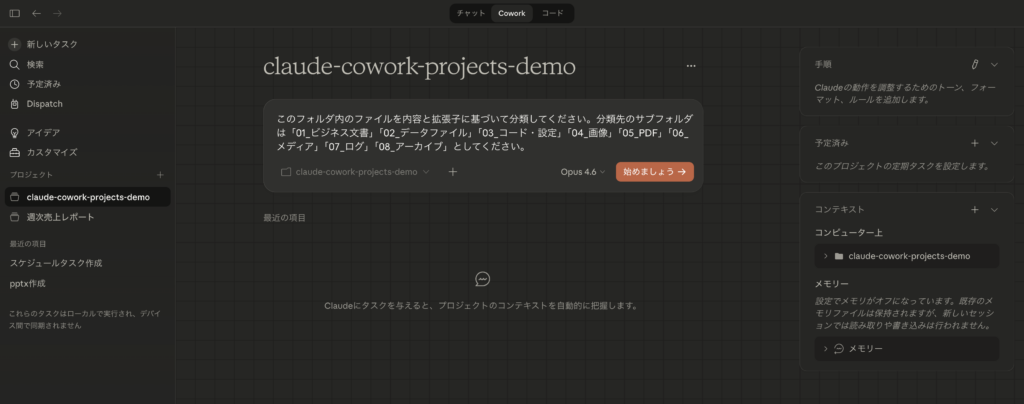Switch to the コード tab

[552, 13]
